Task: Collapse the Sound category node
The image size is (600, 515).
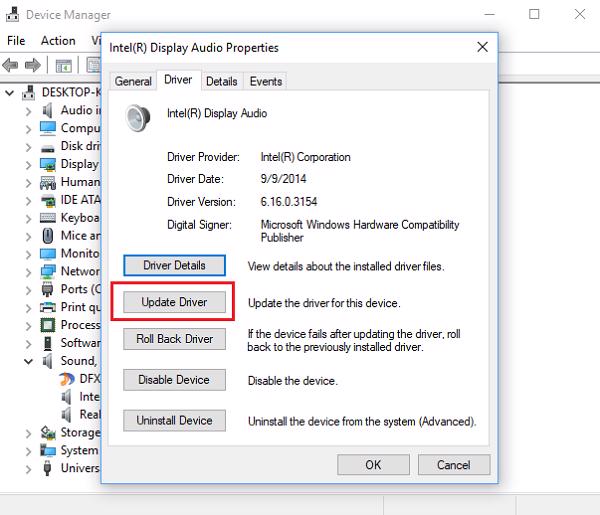Action: coord(28,361)
